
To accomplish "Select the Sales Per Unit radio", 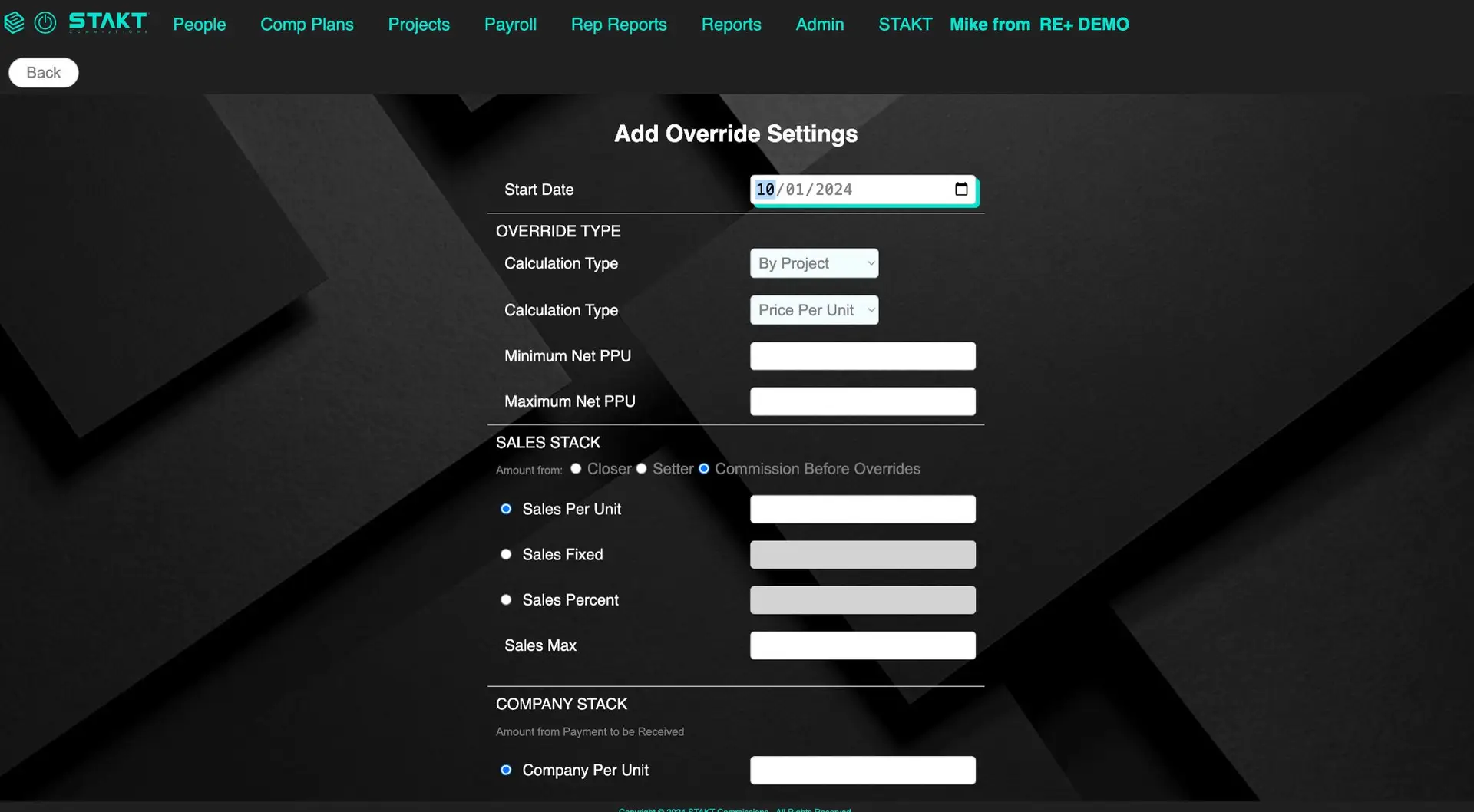I will tap(506, 509).
